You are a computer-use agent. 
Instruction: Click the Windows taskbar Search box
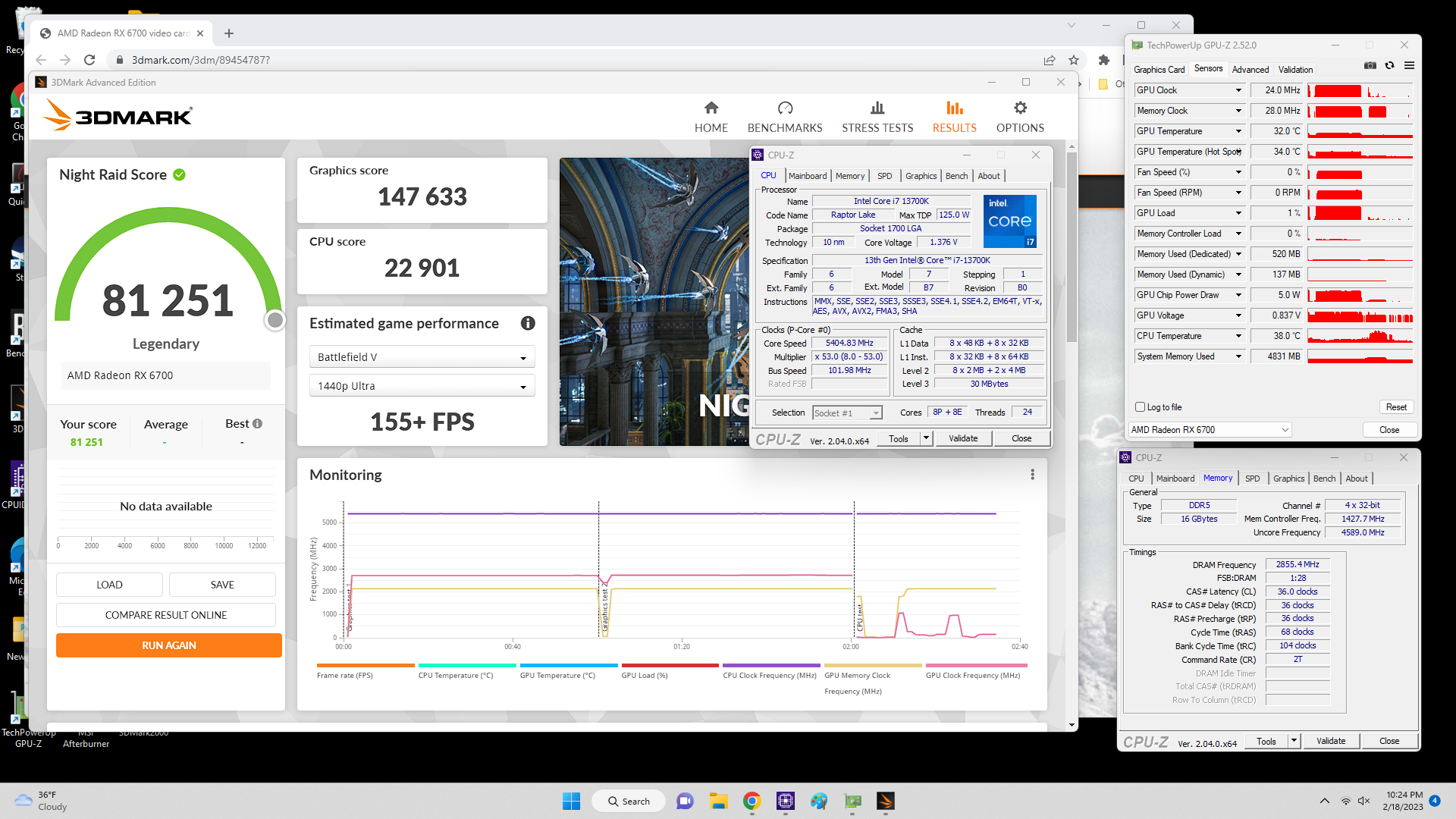[630, 801]
